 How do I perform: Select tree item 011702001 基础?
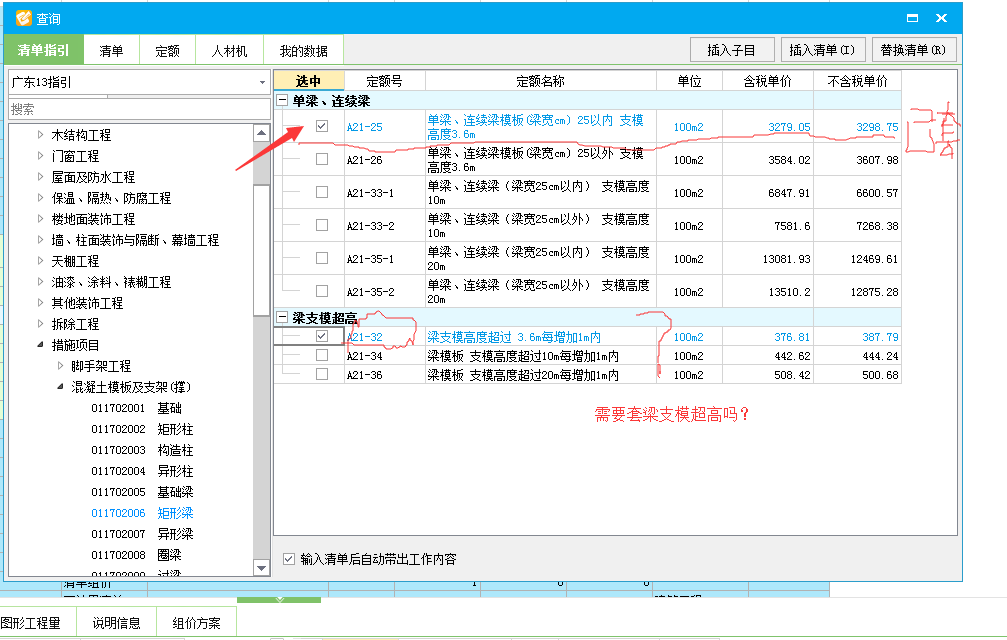pos(136,408)
